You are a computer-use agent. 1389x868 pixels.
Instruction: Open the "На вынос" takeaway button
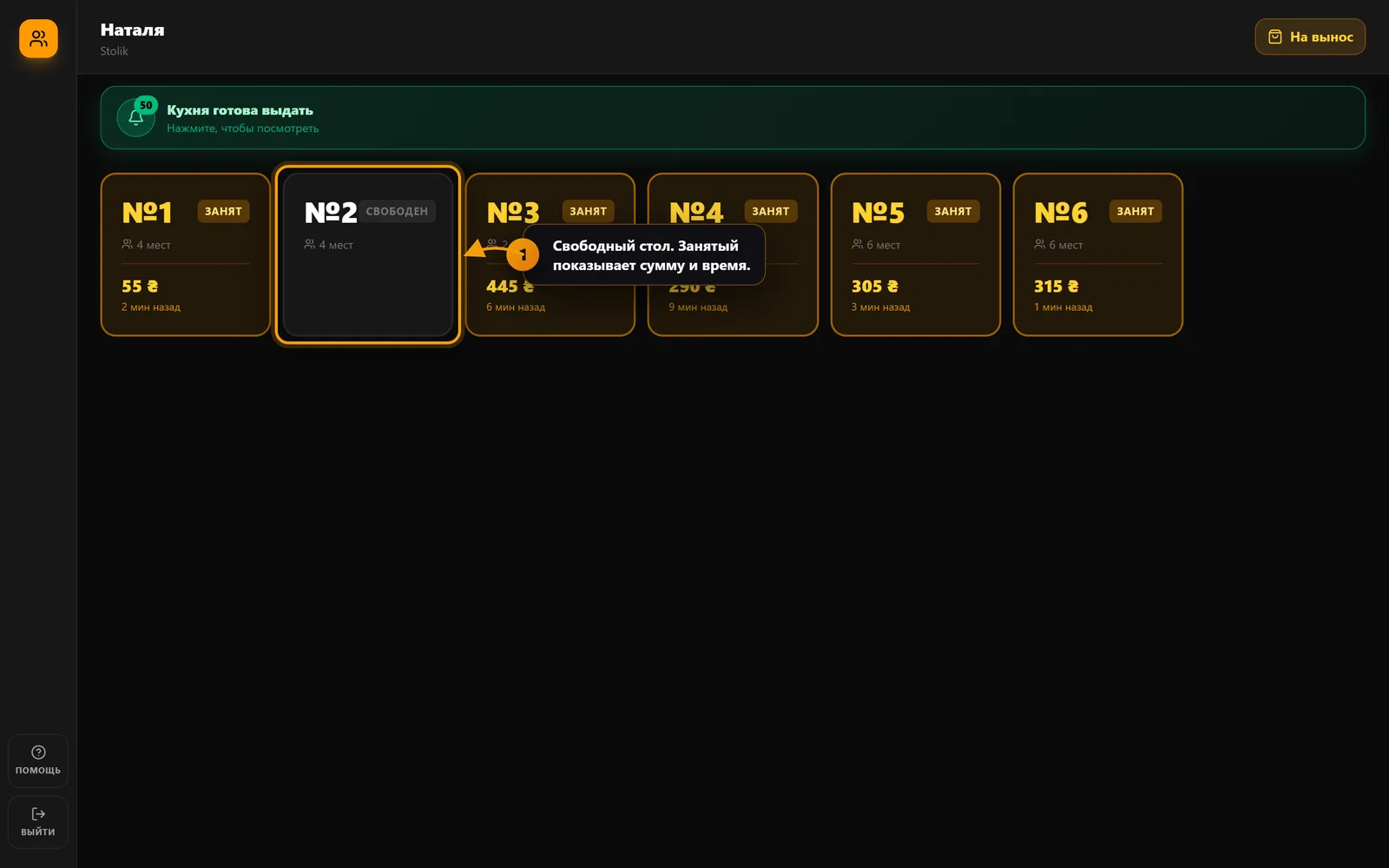1310,37
